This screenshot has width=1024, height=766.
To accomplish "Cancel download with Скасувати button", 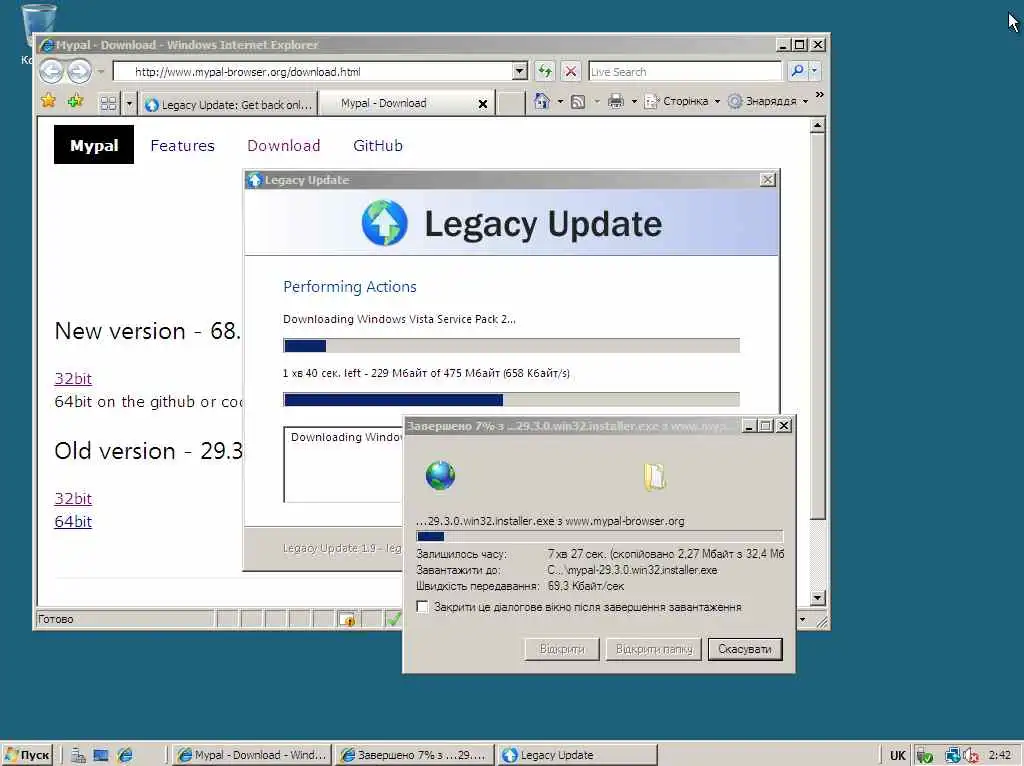I will 745,649.
